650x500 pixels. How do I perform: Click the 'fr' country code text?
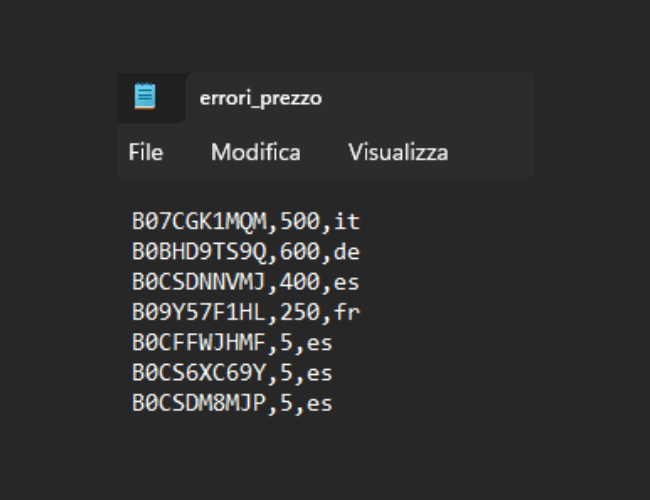347,312
